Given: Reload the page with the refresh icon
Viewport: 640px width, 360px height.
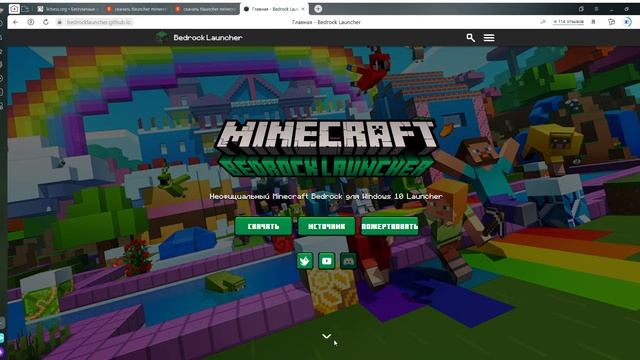Looking at the screenshot, I should (x=46, y=22).
